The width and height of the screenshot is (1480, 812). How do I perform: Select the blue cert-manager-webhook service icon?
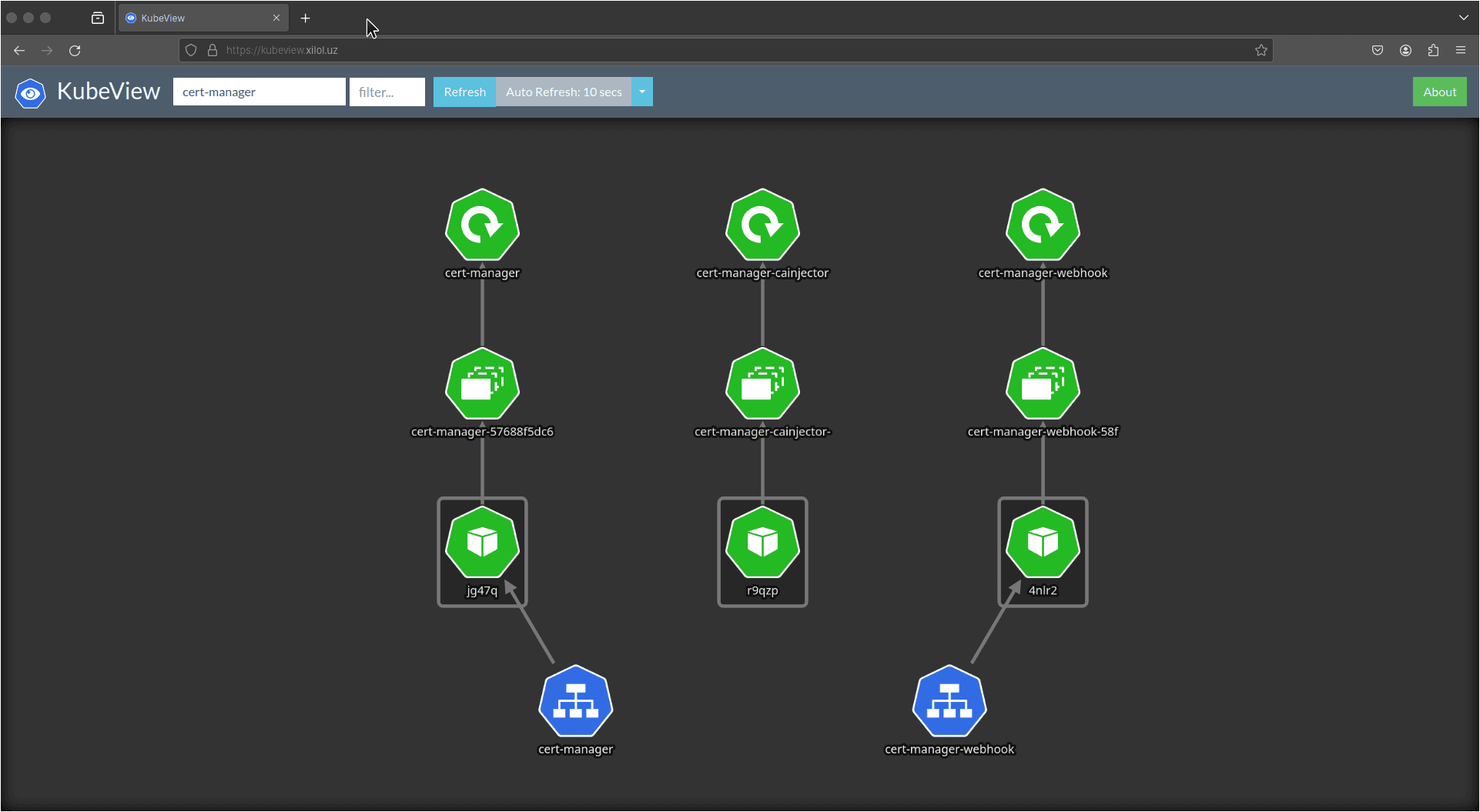coord(949,701)
